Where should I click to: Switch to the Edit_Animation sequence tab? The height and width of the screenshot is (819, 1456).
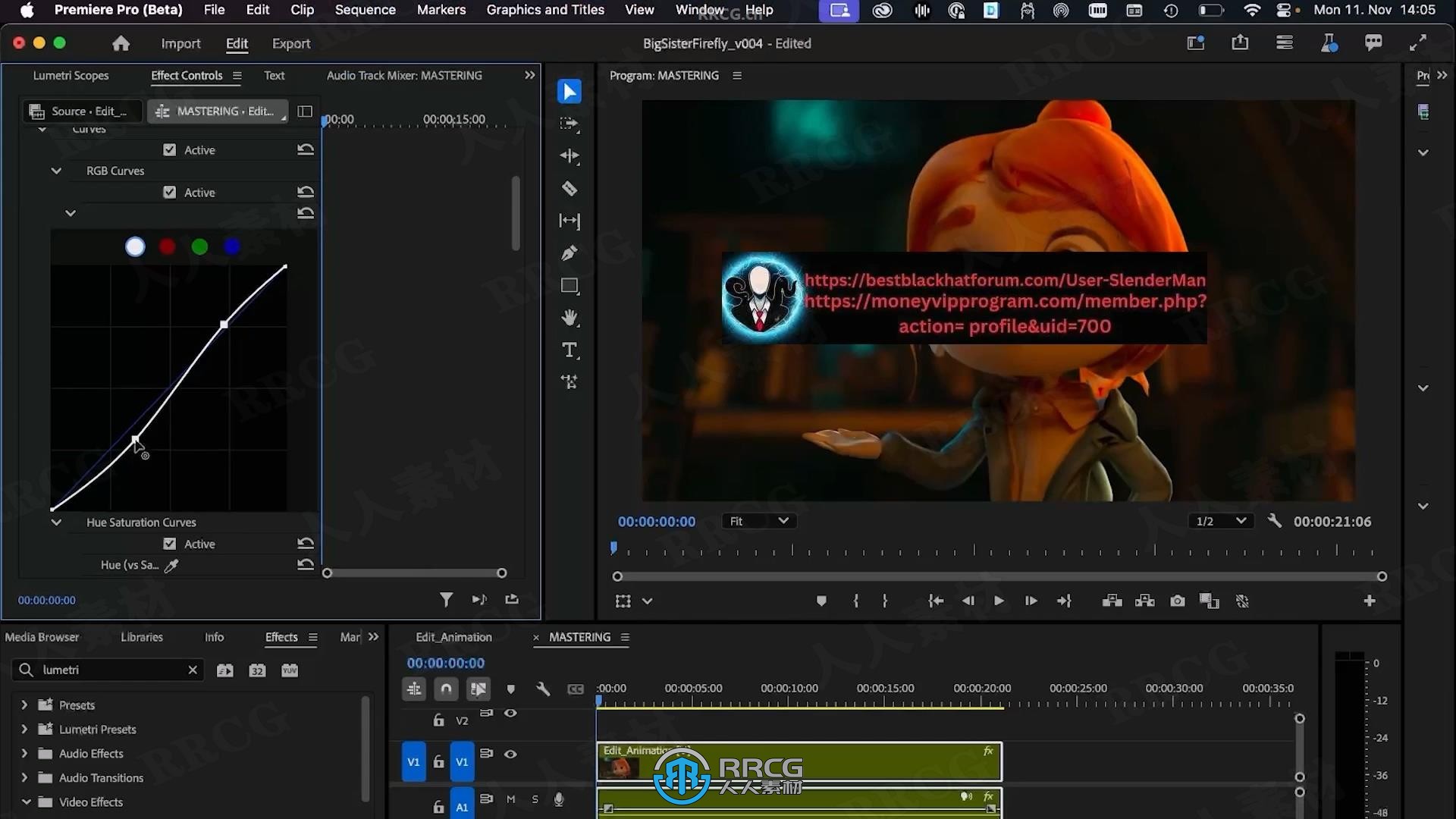point(453,638)
